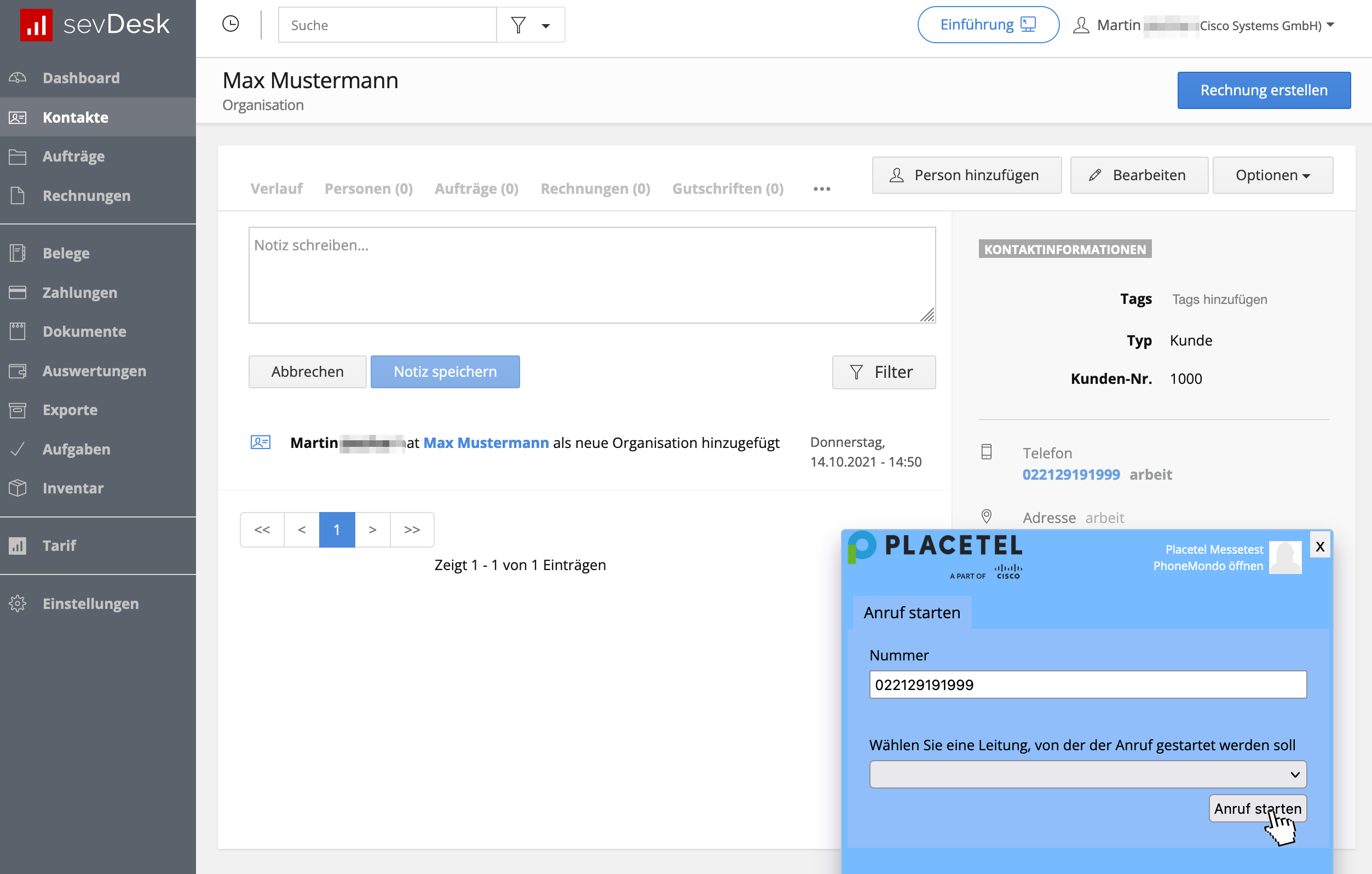
Task: Open the Dashboard gauge icon
Action: [x=18, y=77]
